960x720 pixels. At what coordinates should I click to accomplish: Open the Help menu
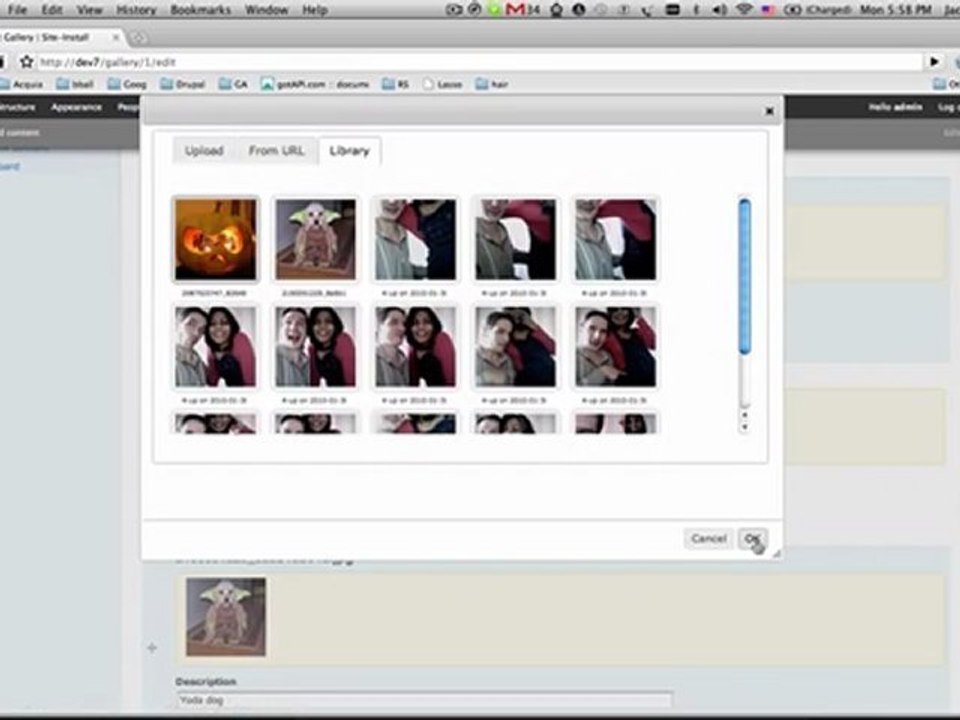click(315, 10)
